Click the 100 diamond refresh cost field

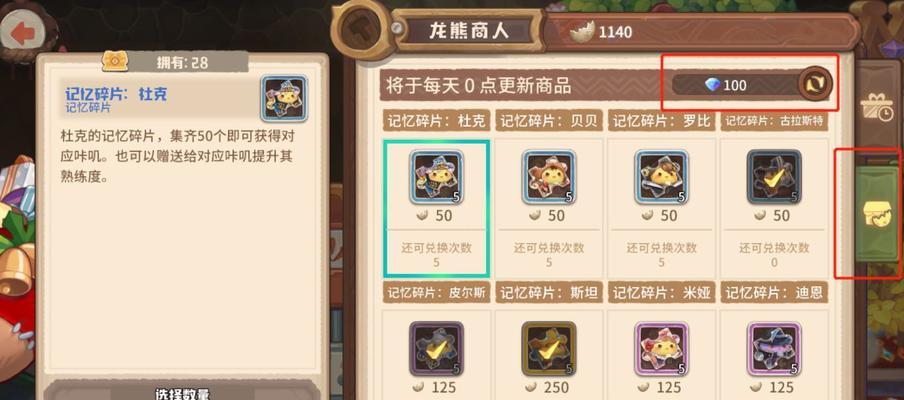(737, 85)
